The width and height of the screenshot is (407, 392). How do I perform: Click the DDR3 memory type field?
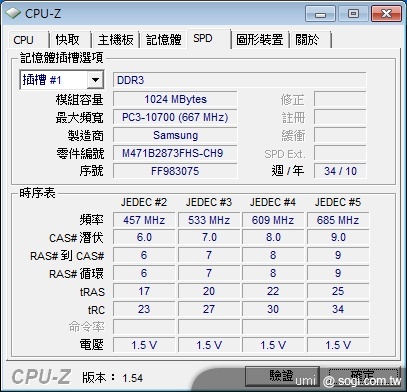pyautogui.click(x=240, y=80)
